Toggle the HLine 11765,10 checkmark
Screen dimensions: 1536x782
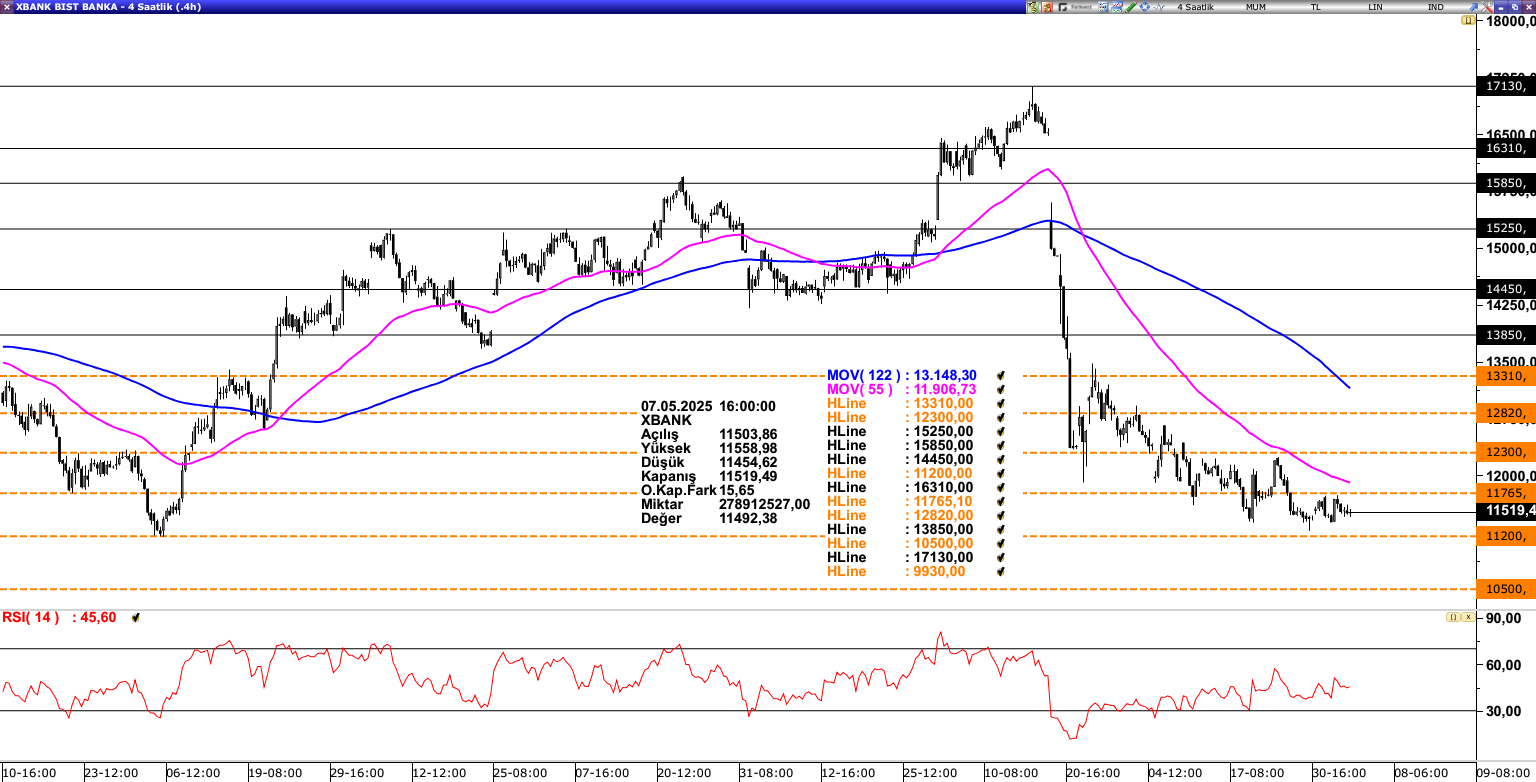point(1000,501)
